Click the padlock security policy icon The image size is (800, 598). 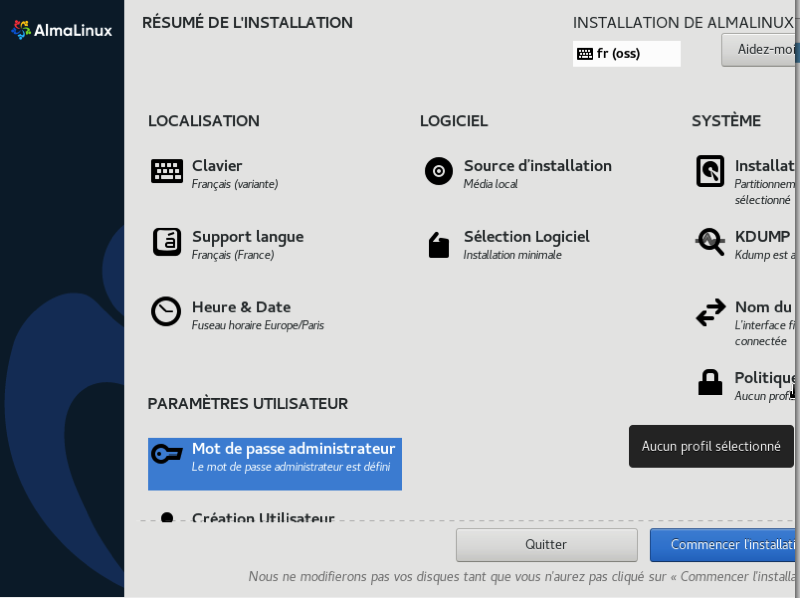pyautogui.click(x=710, y=383)
